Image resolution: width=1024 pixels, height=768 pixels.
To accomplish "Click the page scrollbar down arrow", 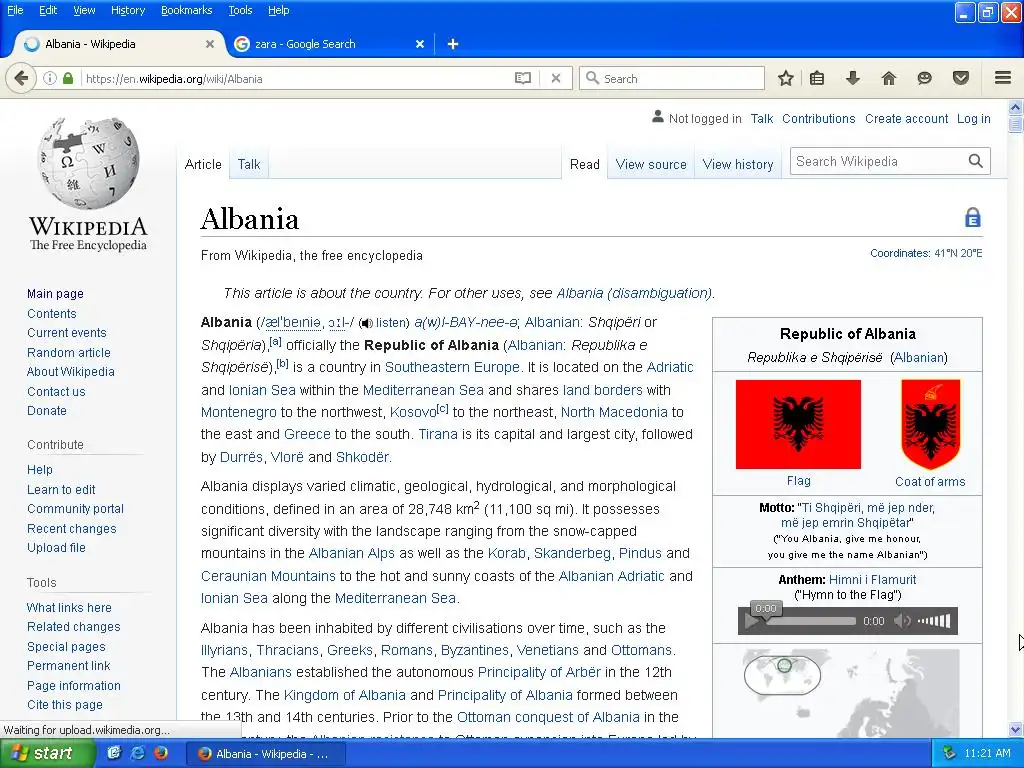I will coord(1016,729).
